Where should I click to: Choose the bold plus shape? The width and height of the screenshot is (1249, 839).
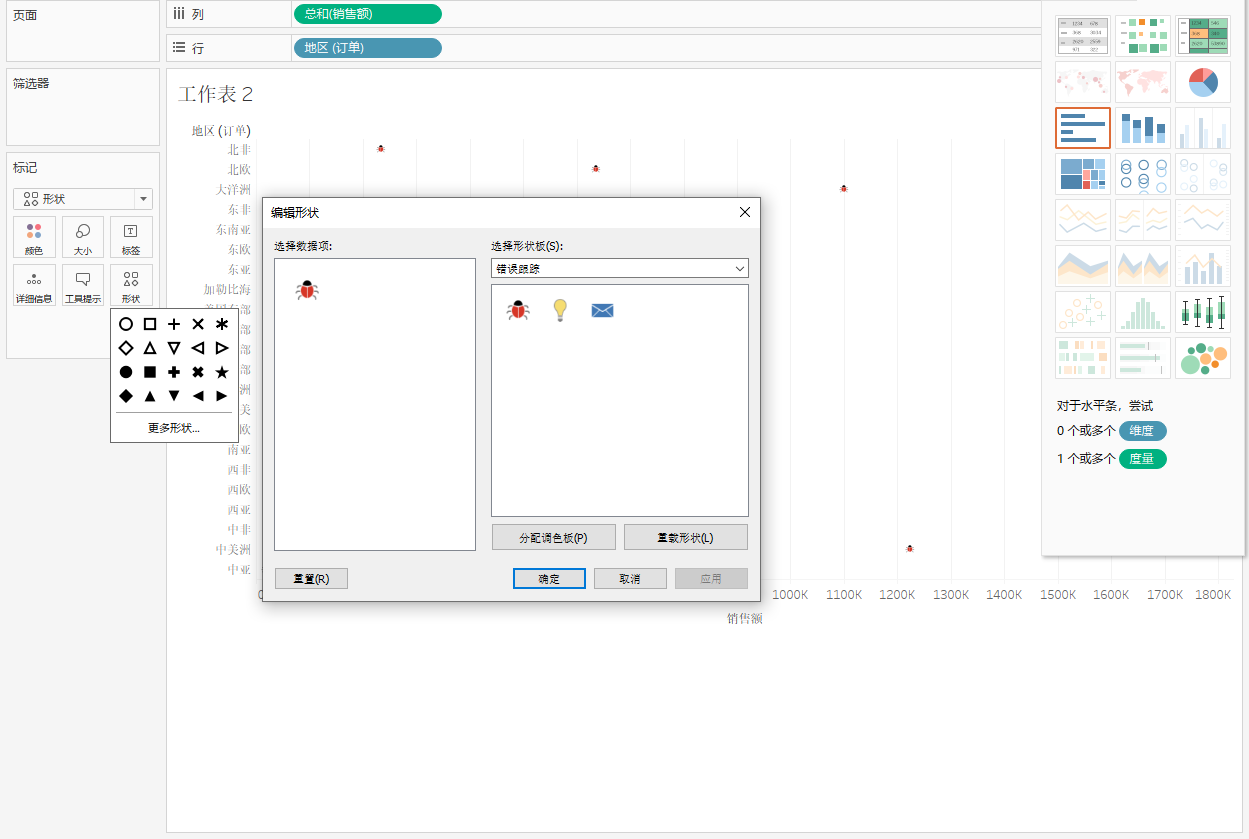(174, 372)
